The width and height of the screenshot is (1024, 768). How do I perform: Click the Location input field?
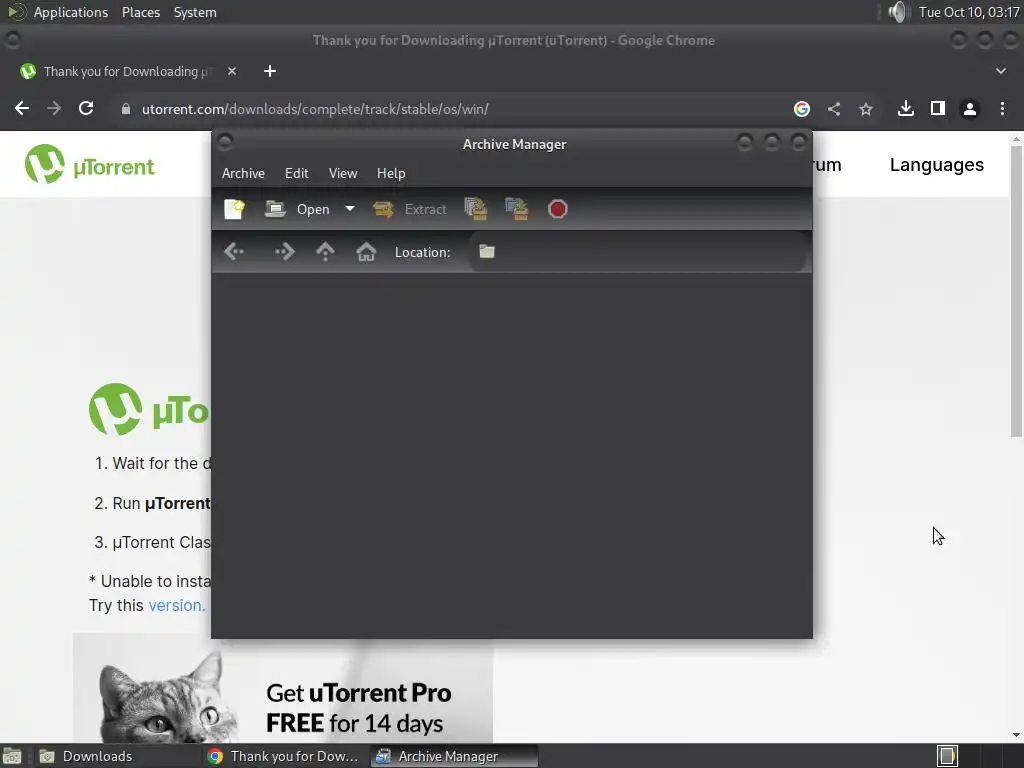pos(637,252)
